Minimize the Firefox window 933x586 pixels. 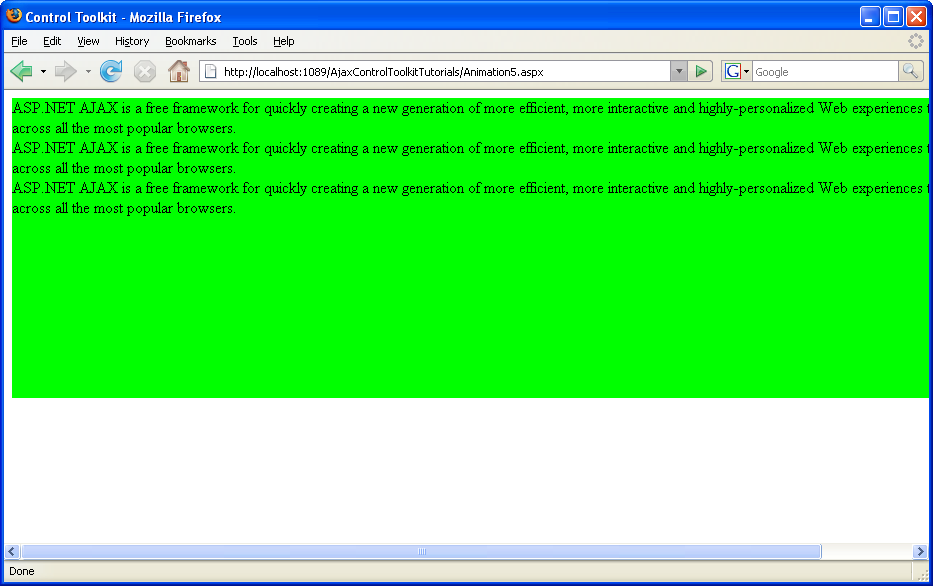(870, 17)
